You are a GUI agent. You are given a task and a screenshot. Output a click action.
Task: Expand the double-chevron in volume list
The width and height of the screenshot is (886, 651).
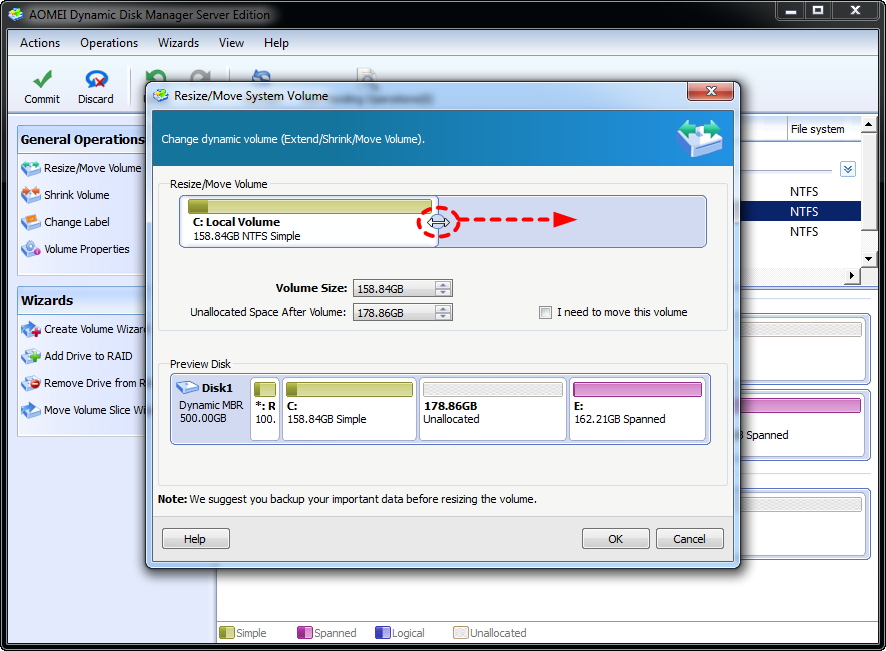(x=848, y=169)
